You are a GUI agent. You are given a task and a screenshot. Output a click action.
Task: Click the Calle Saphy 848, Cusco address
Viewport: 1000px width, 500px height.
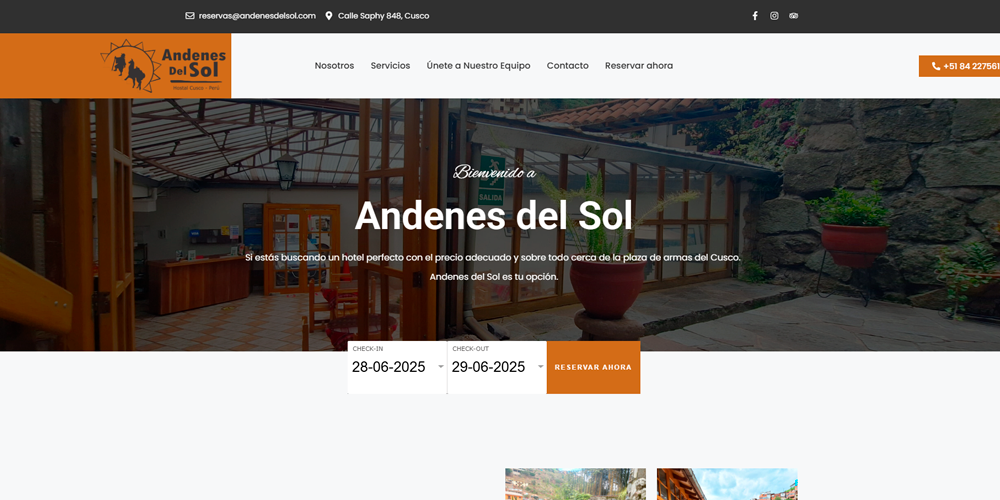(x=383, y=16)
